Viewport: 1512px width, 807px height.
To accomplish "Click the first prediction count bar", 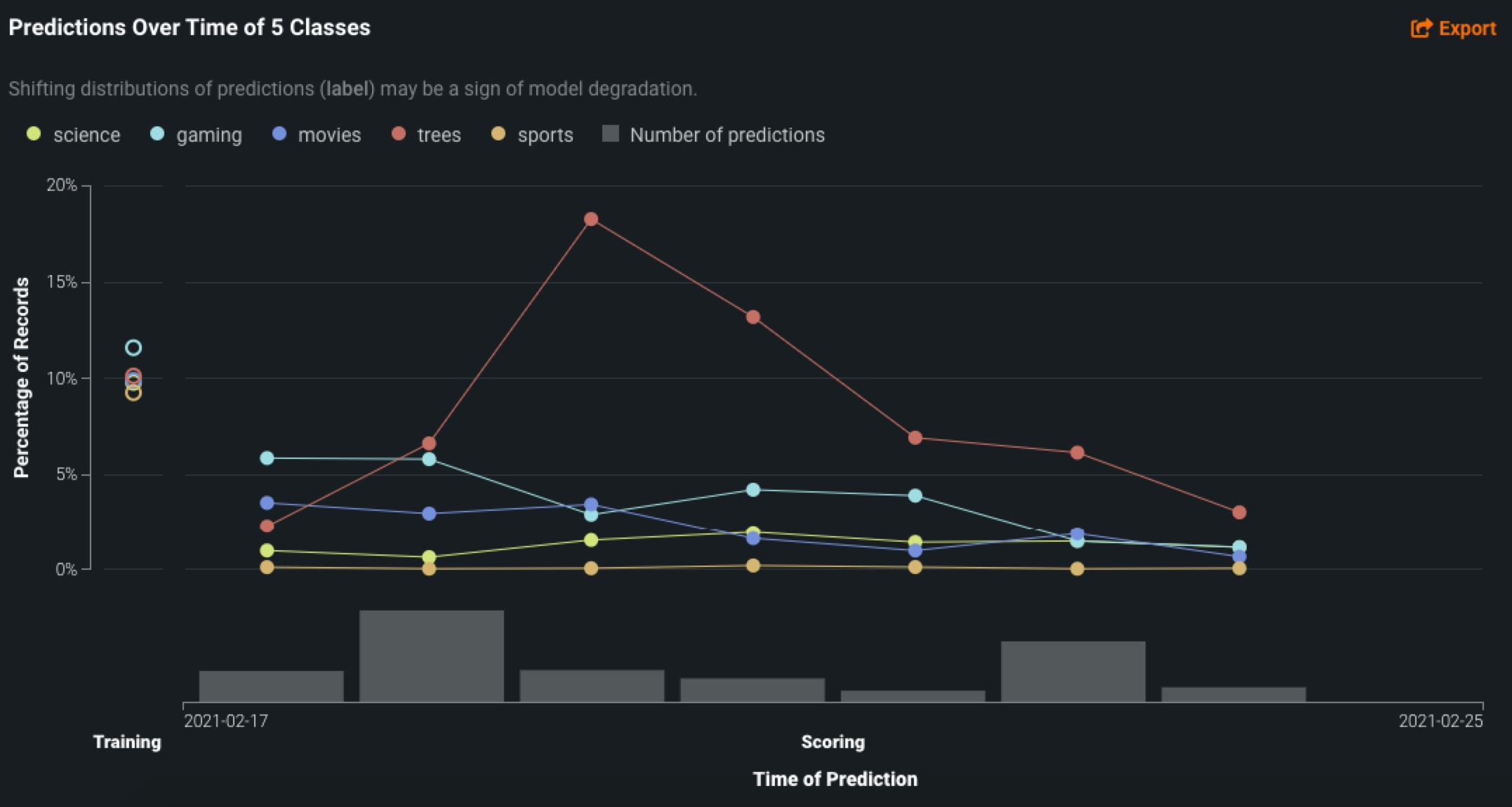I will coord(271,686).
